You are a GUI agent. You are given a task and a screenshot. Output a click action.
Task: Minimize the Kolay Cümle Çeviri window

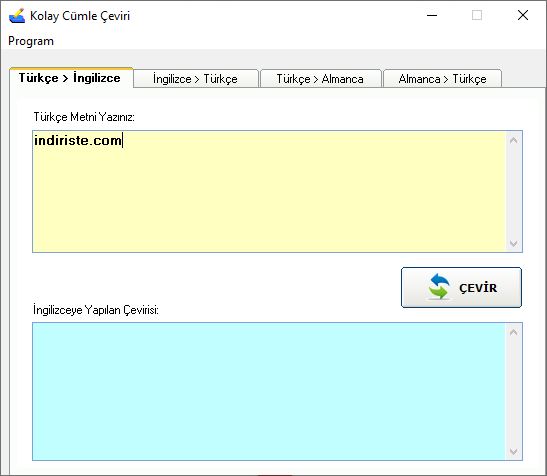[x=432, y=15]
